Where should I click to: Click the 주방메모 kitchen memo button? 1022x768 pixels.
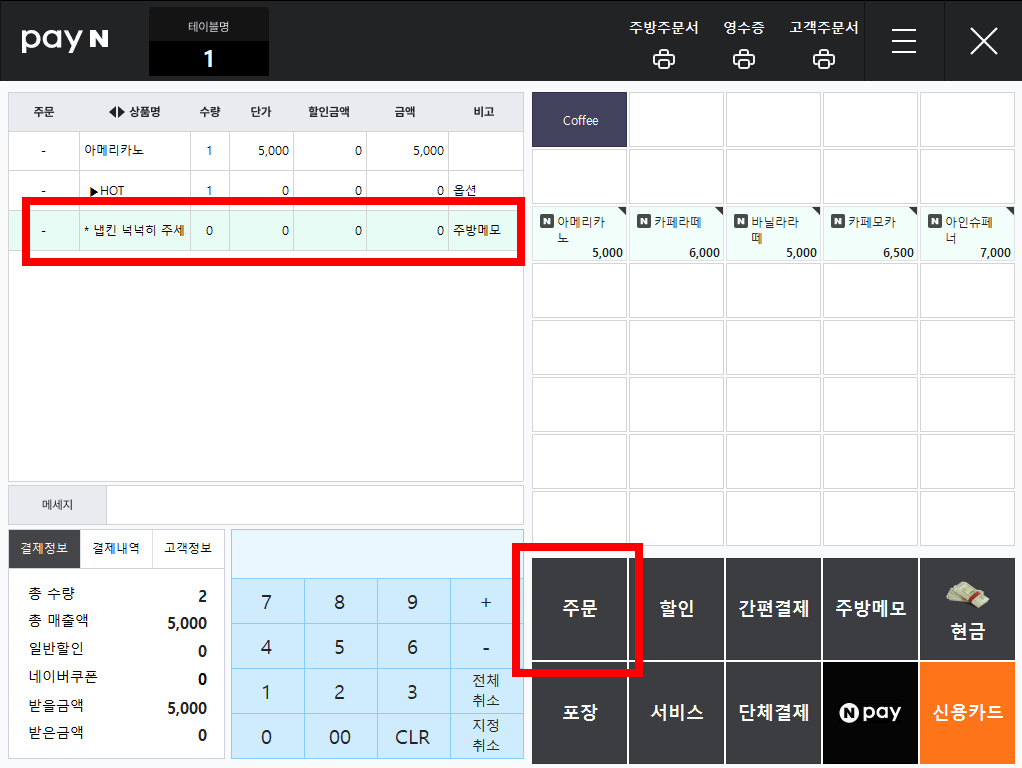tap(871, 609)
